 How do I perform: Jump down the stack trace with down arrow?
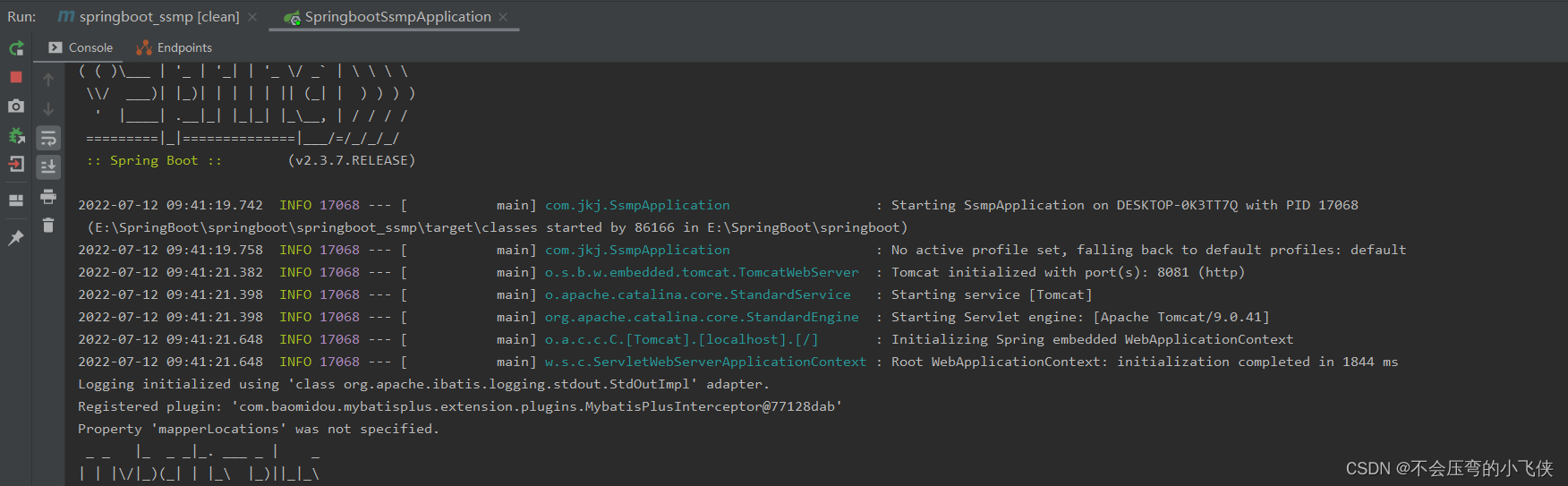(x=48, y=109)
